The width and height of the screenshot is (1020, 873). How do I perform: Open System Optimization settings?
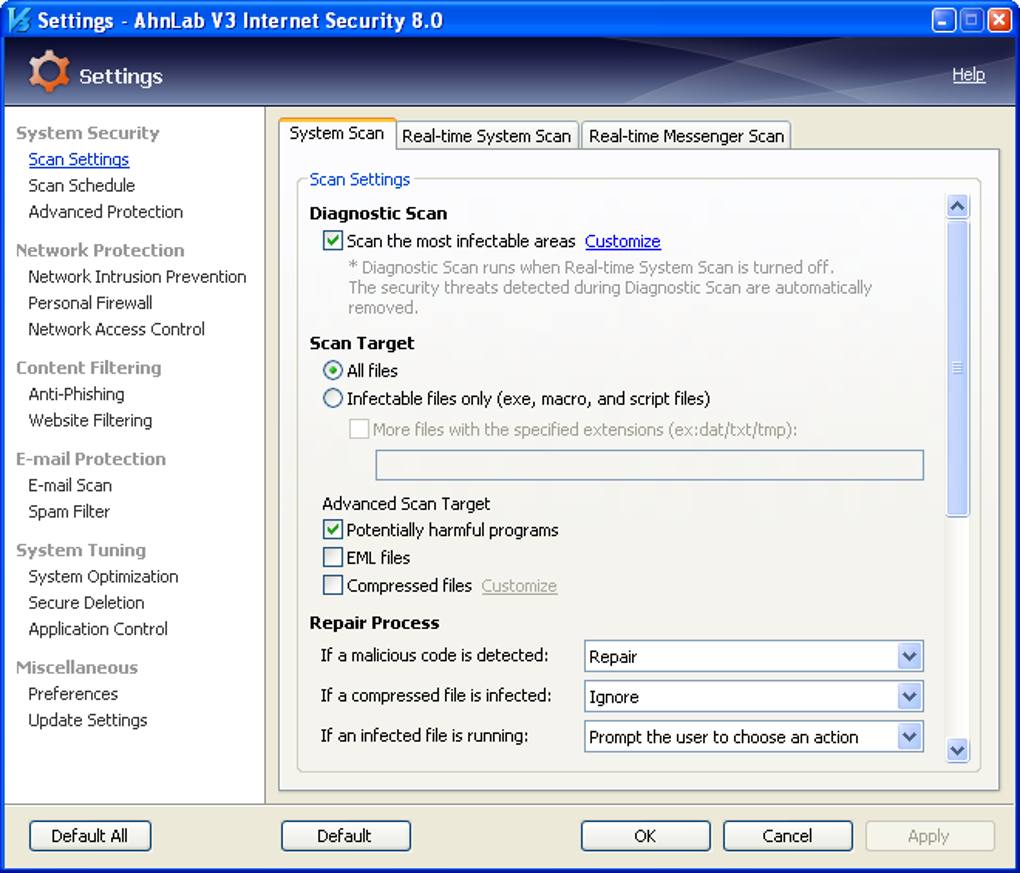[x=103, y=577]
